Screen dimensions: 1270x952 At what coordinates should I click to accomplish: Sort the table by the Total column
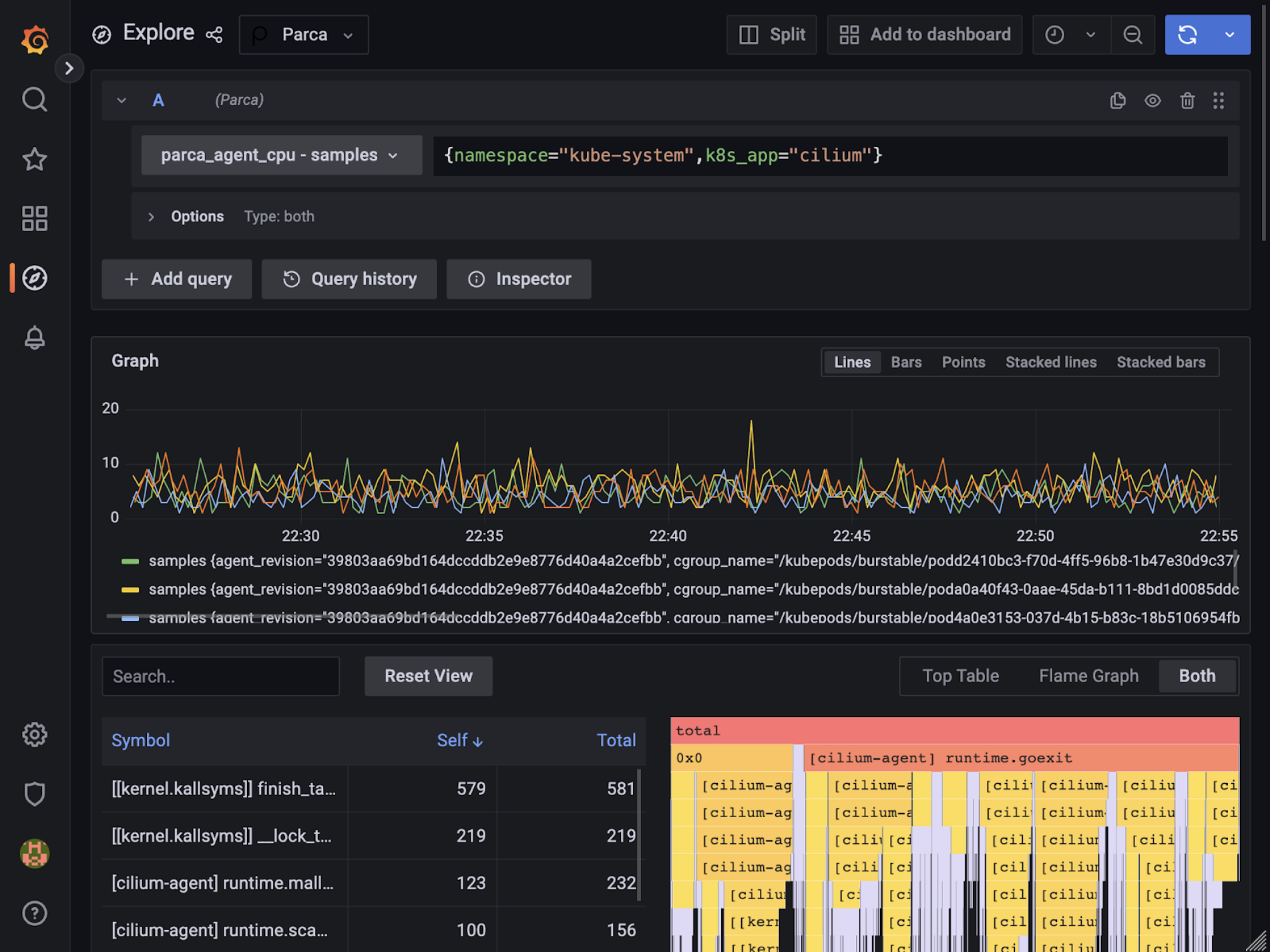pyautogui.click(x=616, y=740)
